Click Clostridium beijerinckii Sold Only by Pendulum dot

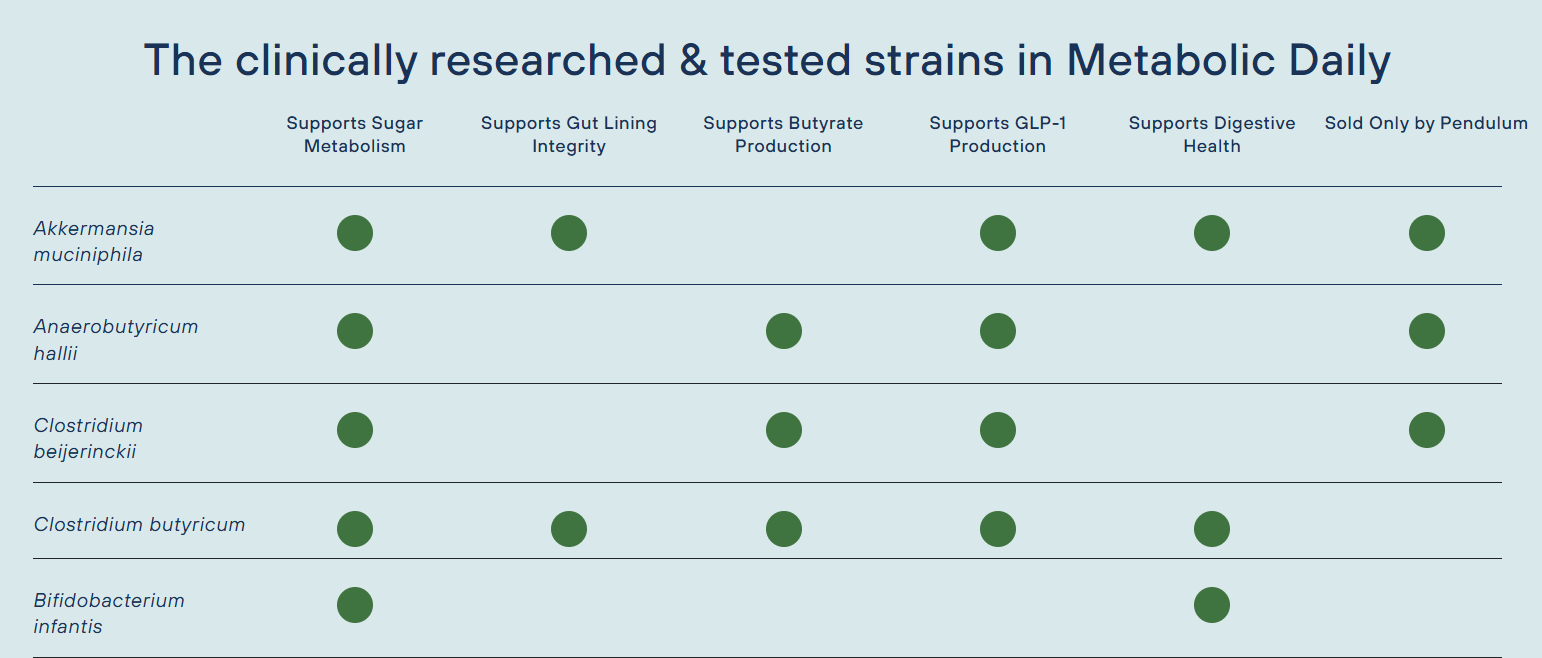coord(1426,430)
